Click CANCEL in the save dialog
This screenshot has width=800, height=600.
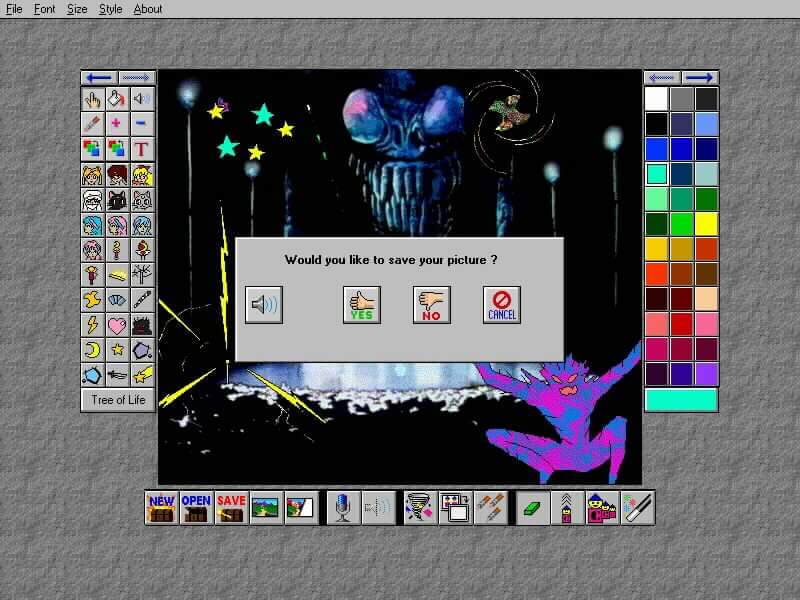502,305
